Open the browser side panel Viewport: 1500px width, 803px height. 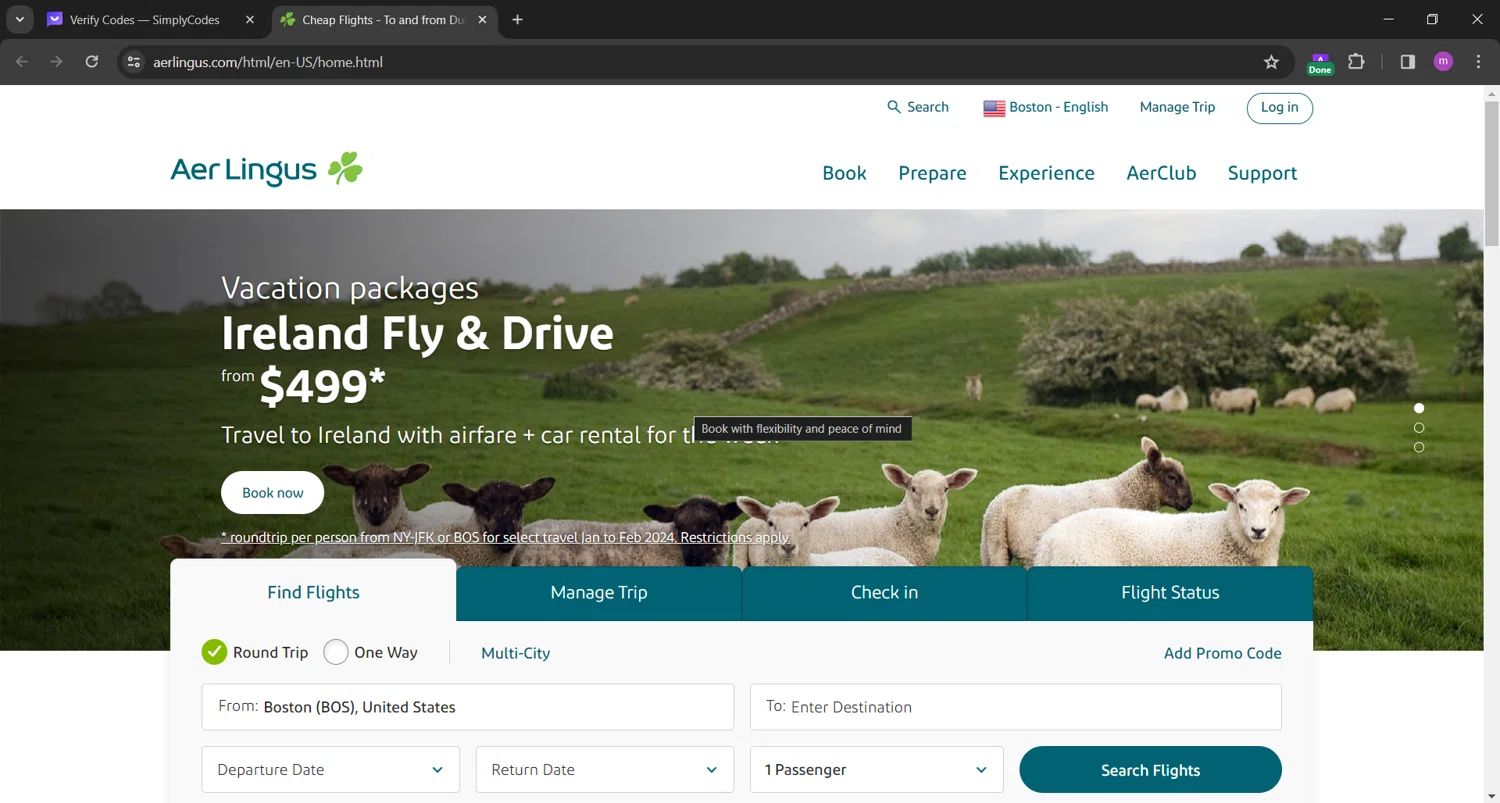(1408, 62)
